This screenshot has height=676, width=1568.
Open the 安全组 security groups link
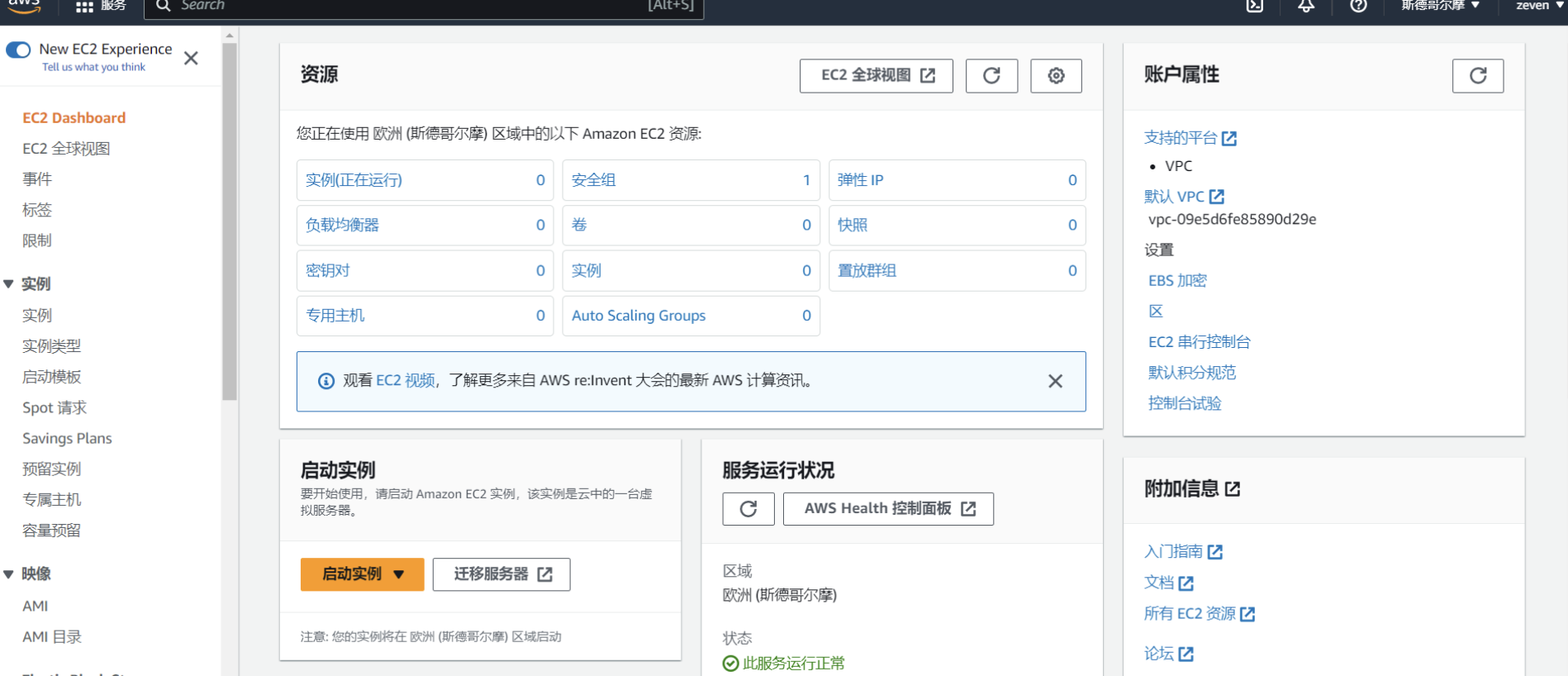click(593, 180)
